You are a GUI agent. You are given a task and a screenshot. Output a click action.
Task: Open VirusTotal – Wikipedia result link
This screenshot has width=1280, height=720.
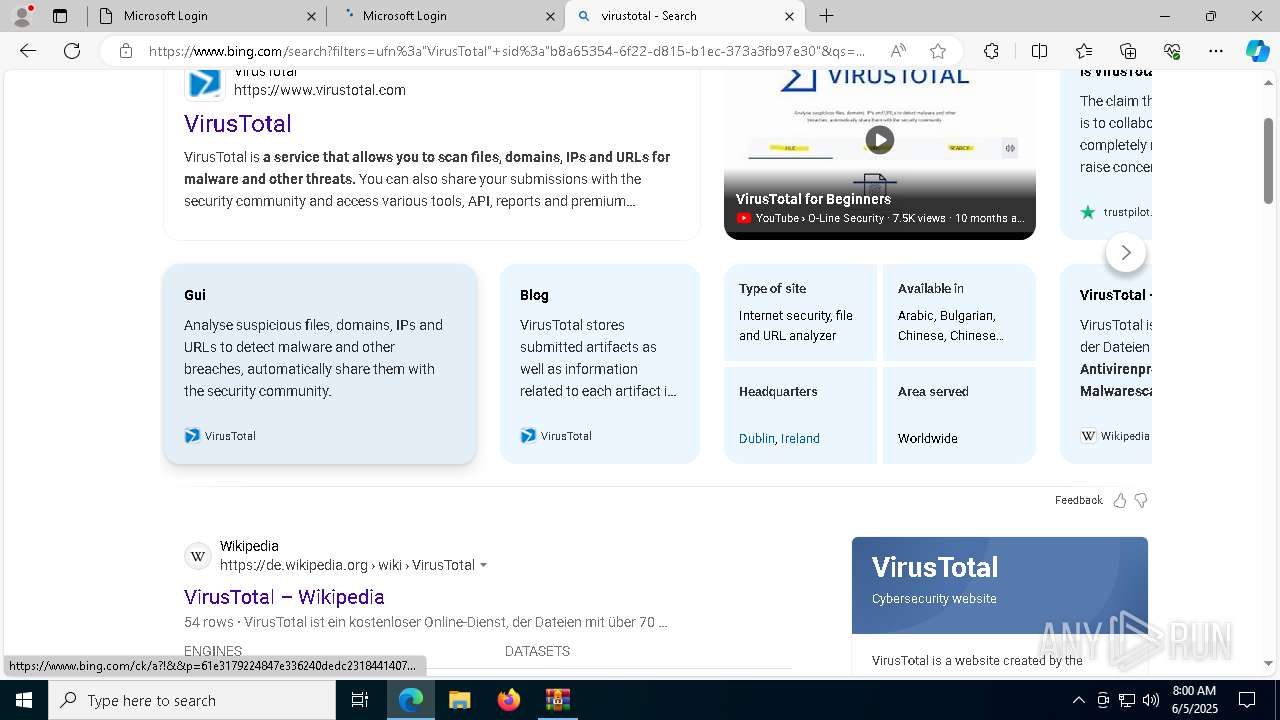click(284, 597)
